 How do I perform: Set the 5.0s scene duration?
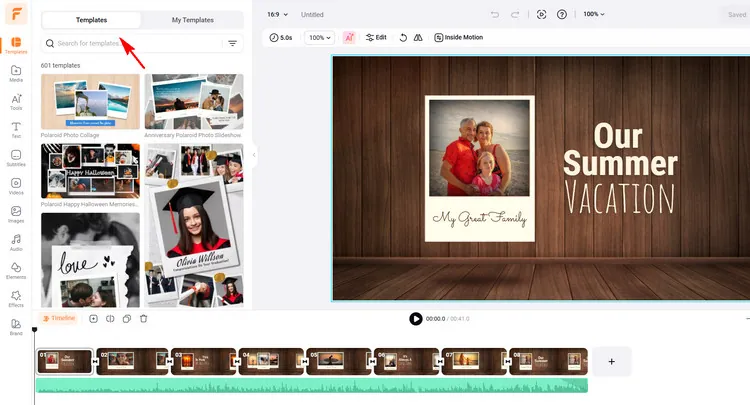point(281,37)
